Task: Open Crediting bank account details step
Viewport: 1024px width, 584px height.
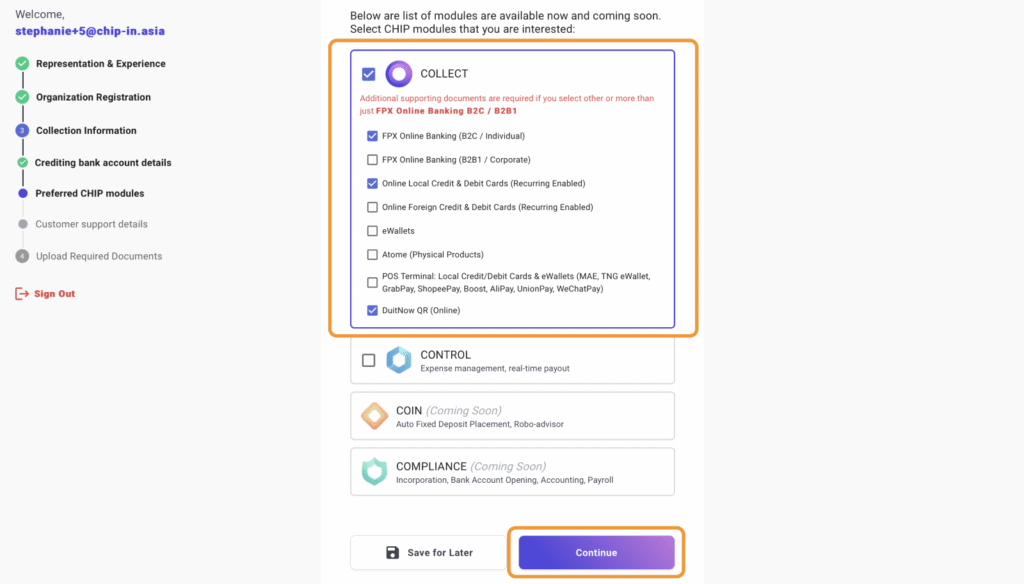Action: tap(103, 163)
